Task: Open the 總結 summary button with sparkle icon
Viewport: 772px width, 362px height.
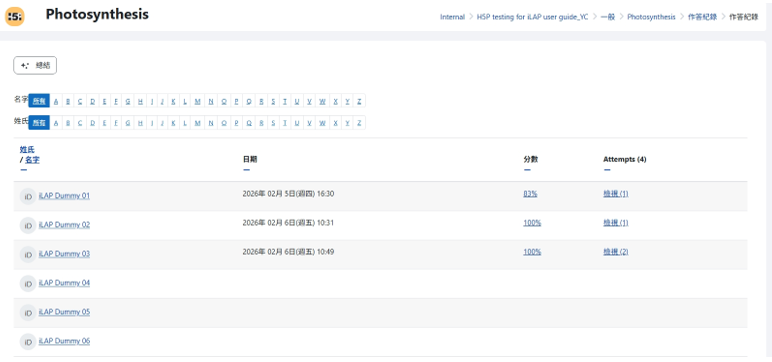Action: [35, 66]
